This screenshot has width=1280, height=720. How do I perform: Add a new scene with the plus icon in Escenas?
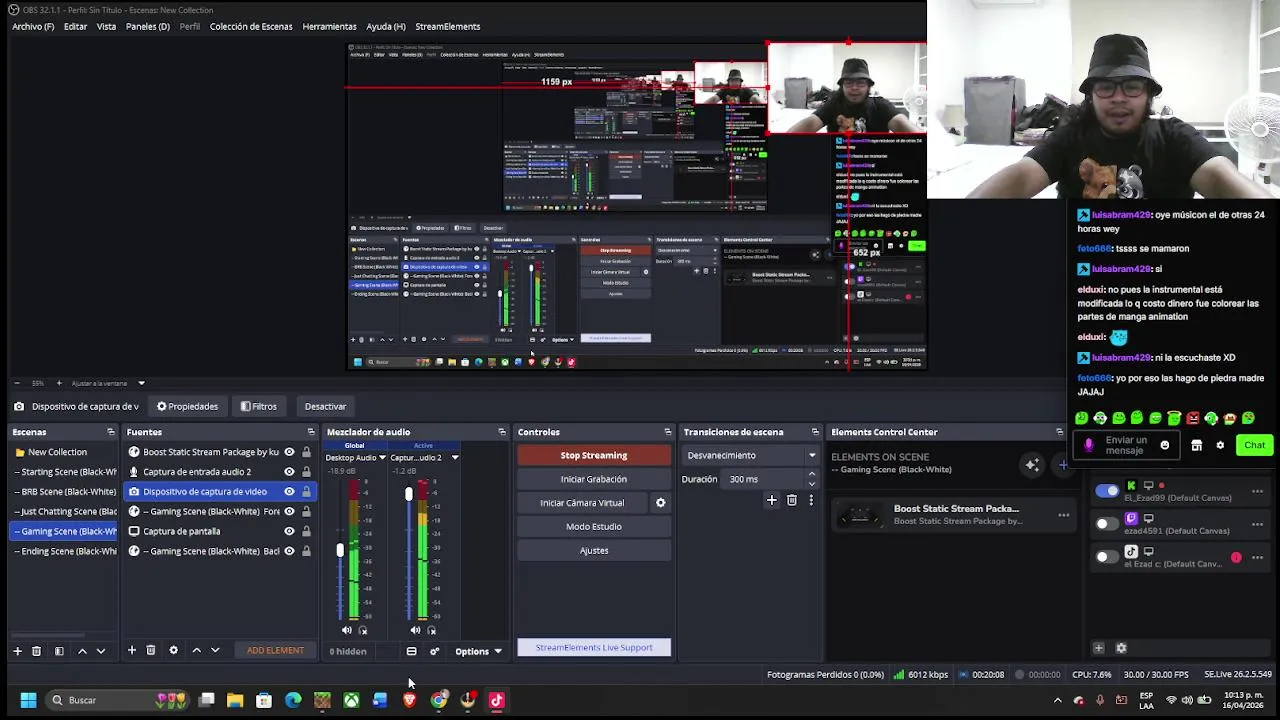tap(17, 651)
